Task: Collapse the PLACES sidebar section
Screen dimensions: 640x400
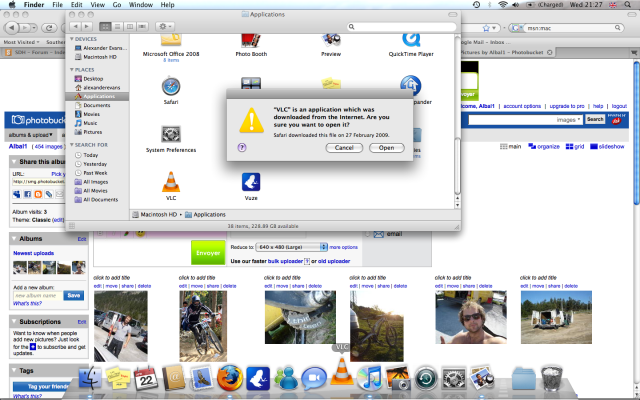Action: 72,70
